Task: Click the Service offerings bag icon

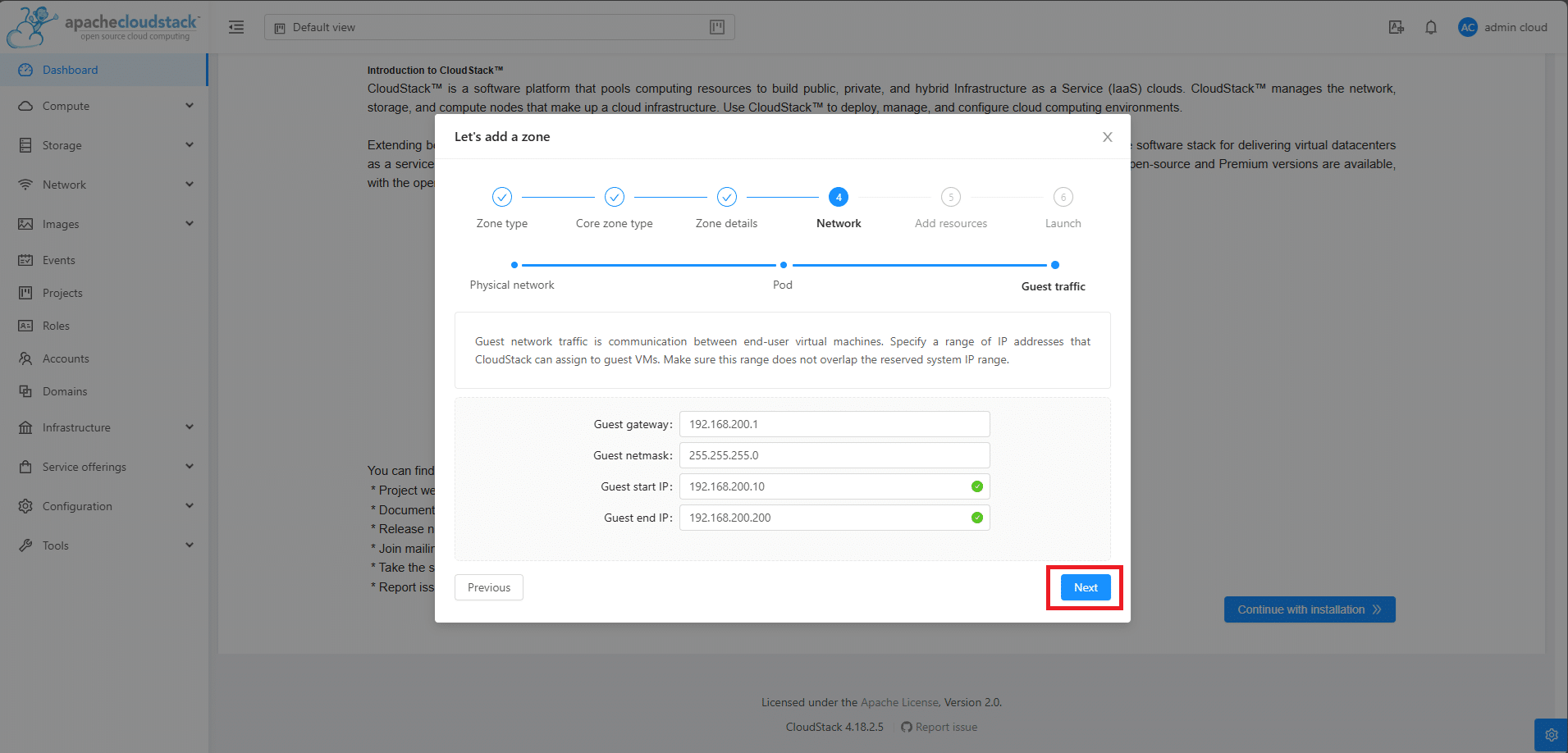Action: click(25, 467)
